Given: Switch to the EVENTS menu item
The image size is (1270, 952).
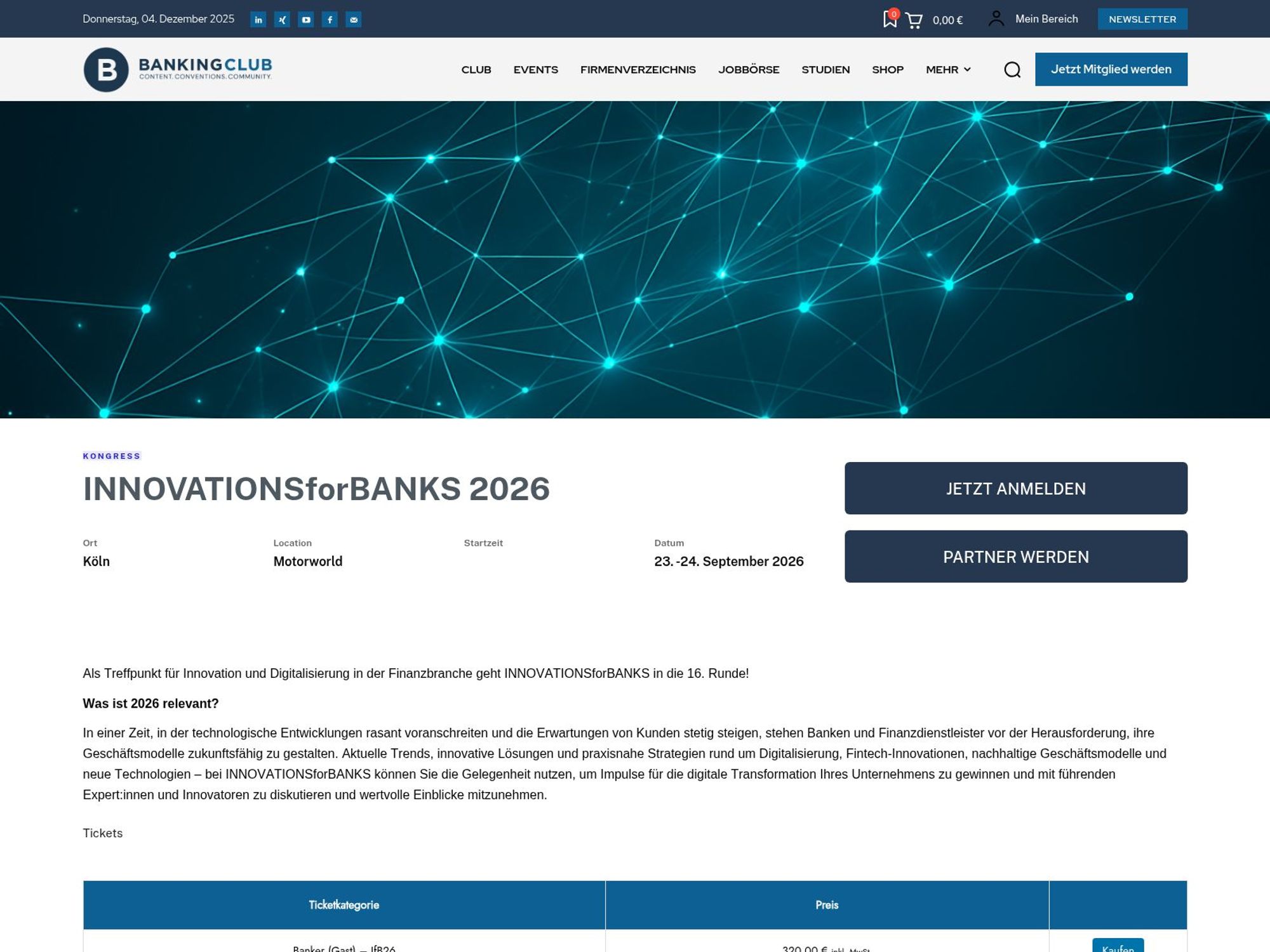Looking at the screenshot, I should [x=535, y=70].
